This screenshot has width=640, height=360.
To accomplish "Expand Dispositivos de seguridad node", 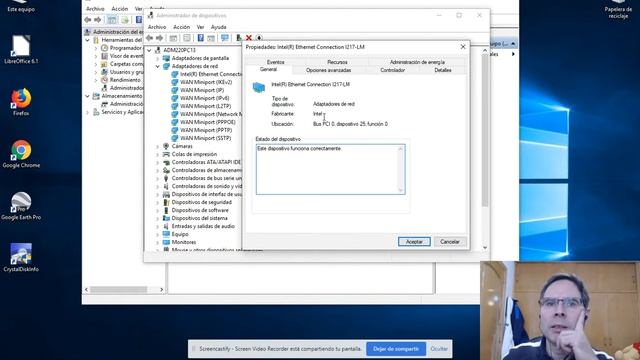I will (x=158, y=202).
